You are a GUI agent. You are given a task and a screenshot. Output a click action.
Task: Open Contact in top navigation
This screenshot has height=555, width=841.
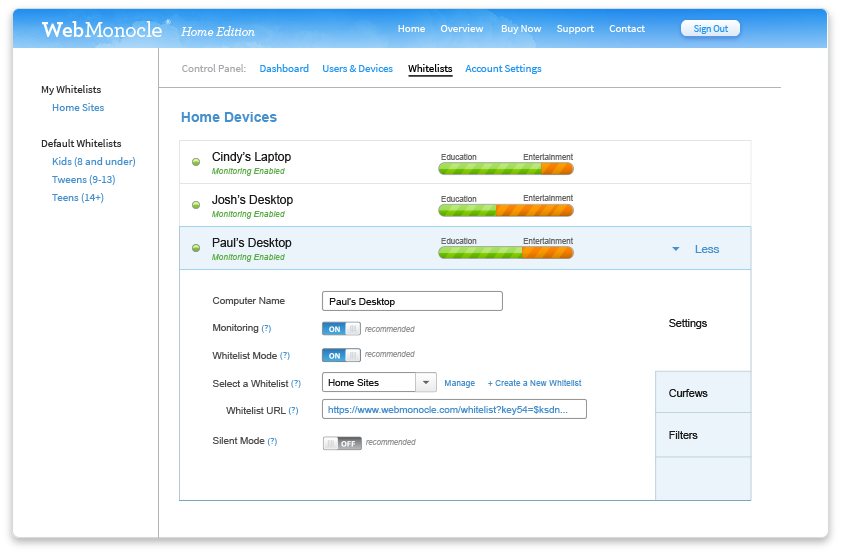[627, 29]
